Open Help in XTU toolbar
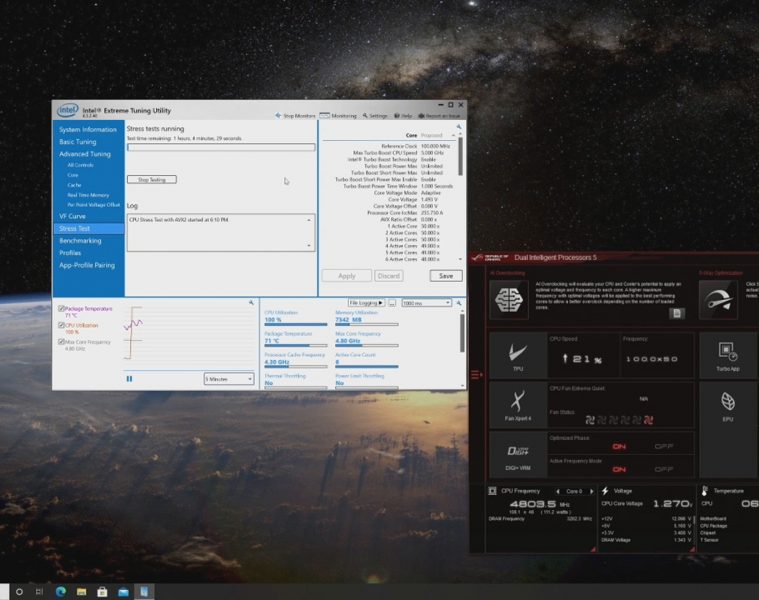Viewport: 759px width, 600px height. pos(403,116)
